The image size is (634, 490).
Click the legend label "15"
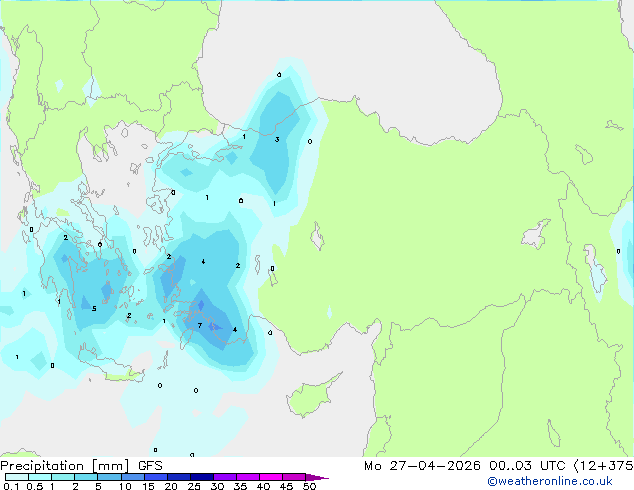(x=148, y=486)
